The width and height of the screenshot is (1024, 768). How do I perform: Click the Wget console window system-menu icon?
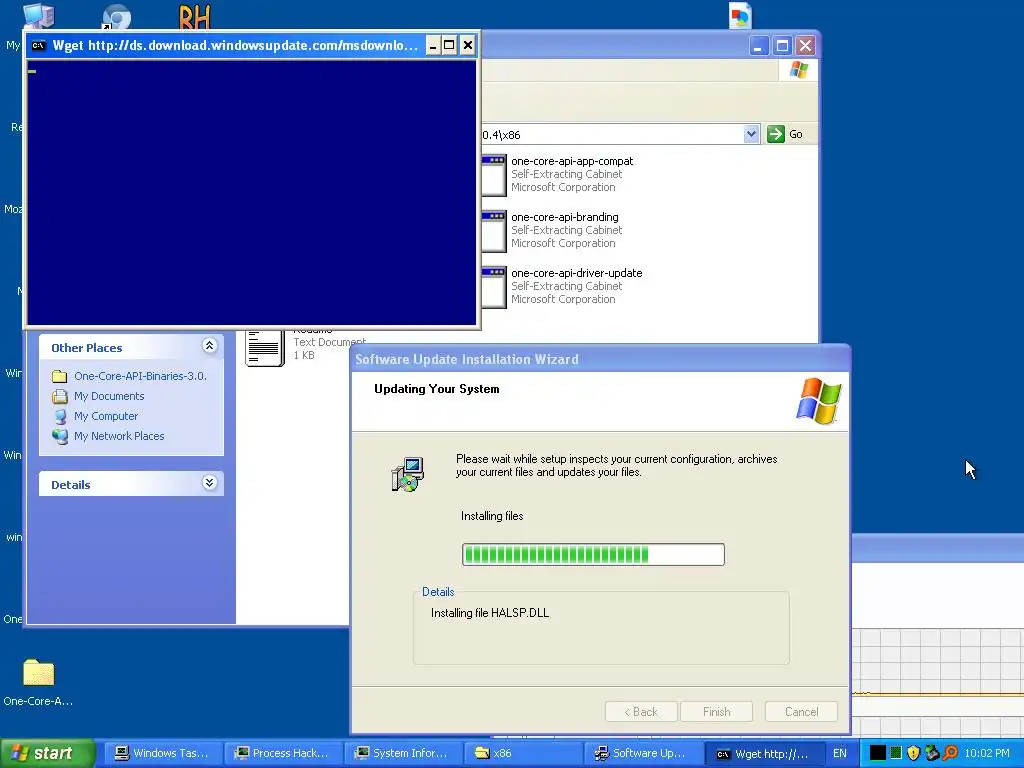[39, 45]
